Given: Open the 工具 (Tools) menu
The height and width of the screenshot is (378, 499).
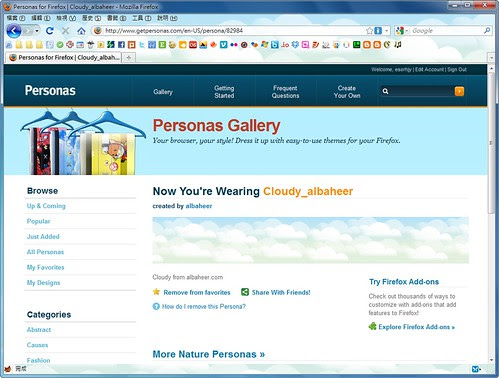Looking at the screenshot, I should [141, 18].
